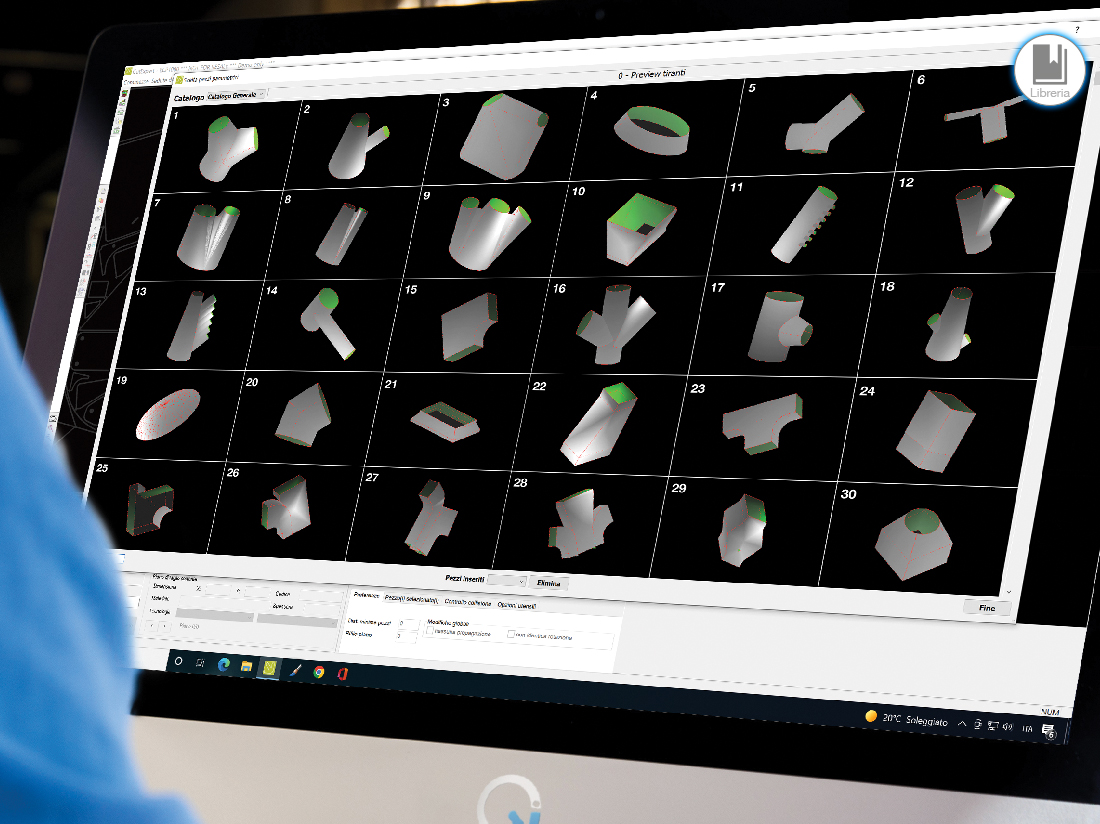
Task: Click the ITA language indicator
Action: (x=1027, y=729)
